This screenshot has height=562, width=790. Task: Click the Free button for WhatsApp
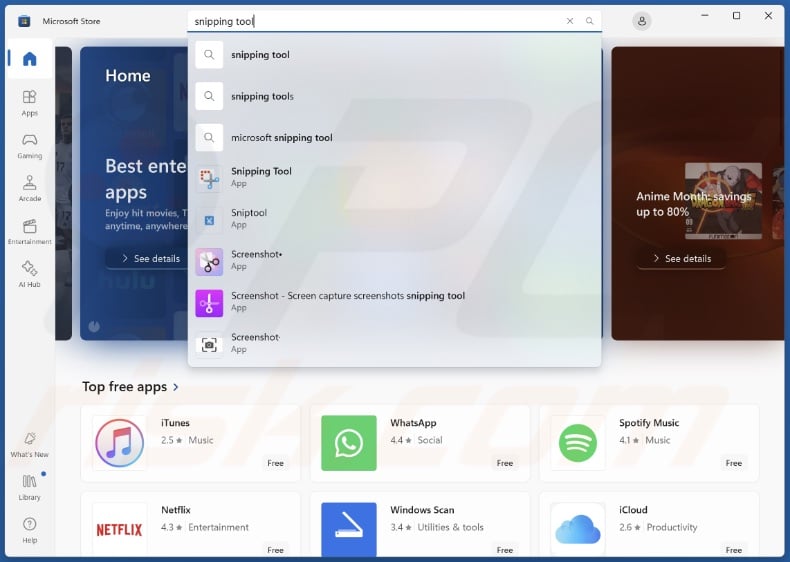tap(505, 463)
